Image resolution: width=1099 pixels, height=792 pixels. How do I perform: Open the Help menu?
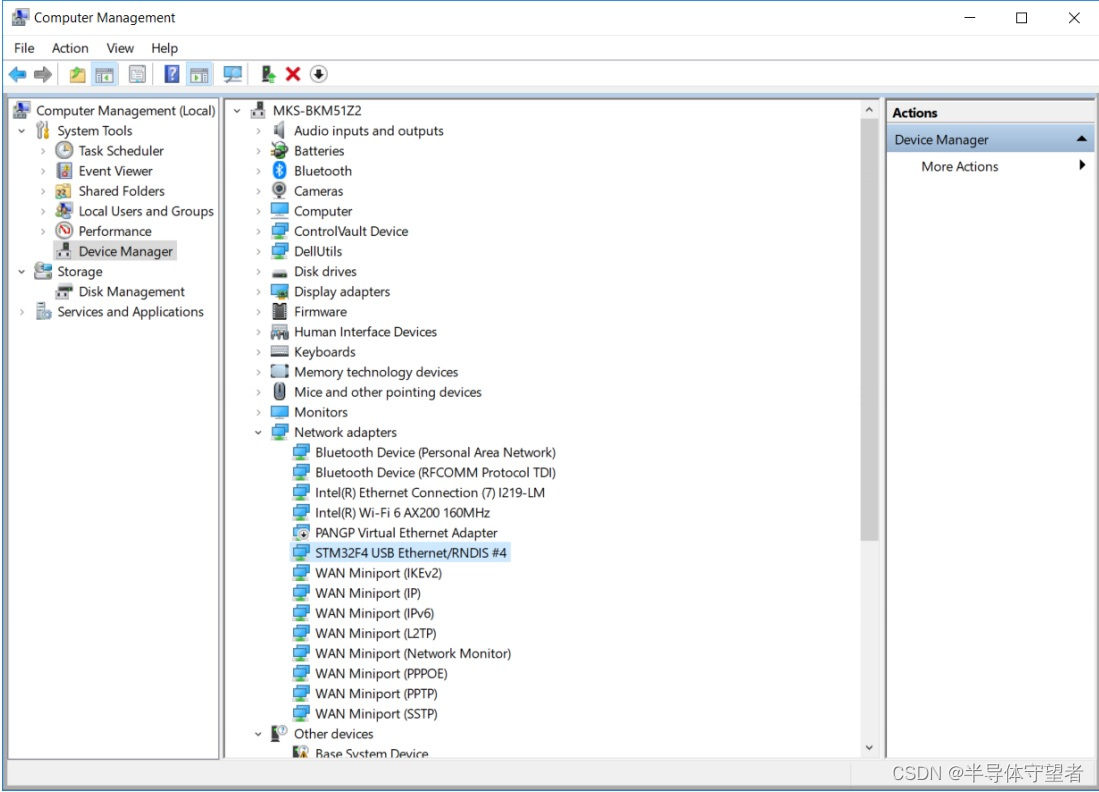click(165, 48)
